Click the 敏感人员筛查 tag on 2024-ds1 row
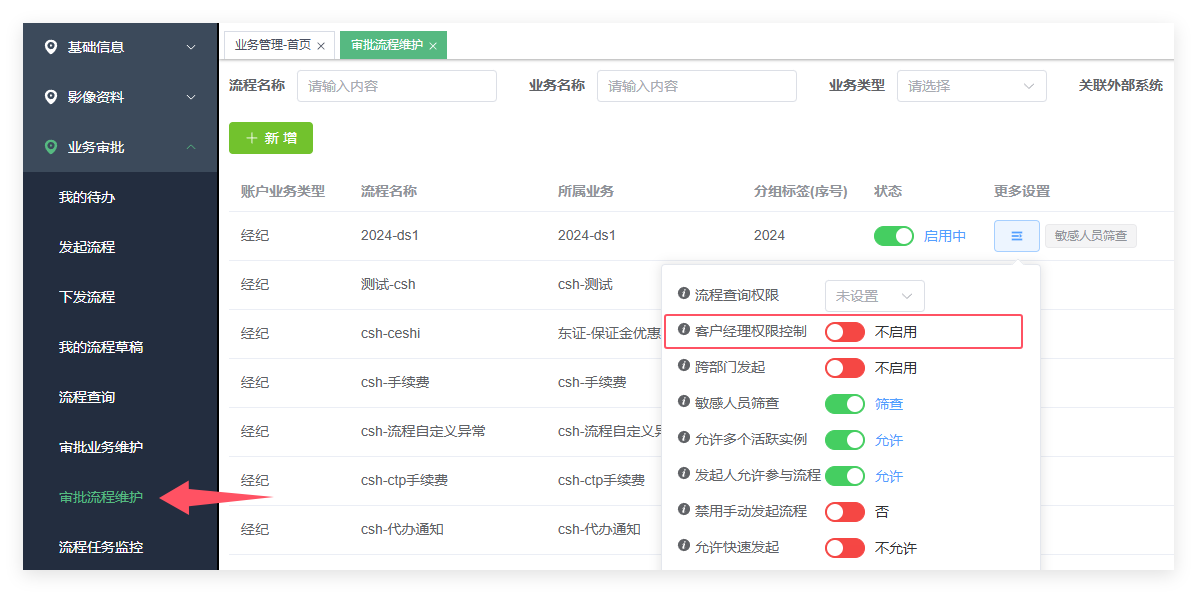1197x593 pixels. pyautogui.click(x=1091, y=236)
